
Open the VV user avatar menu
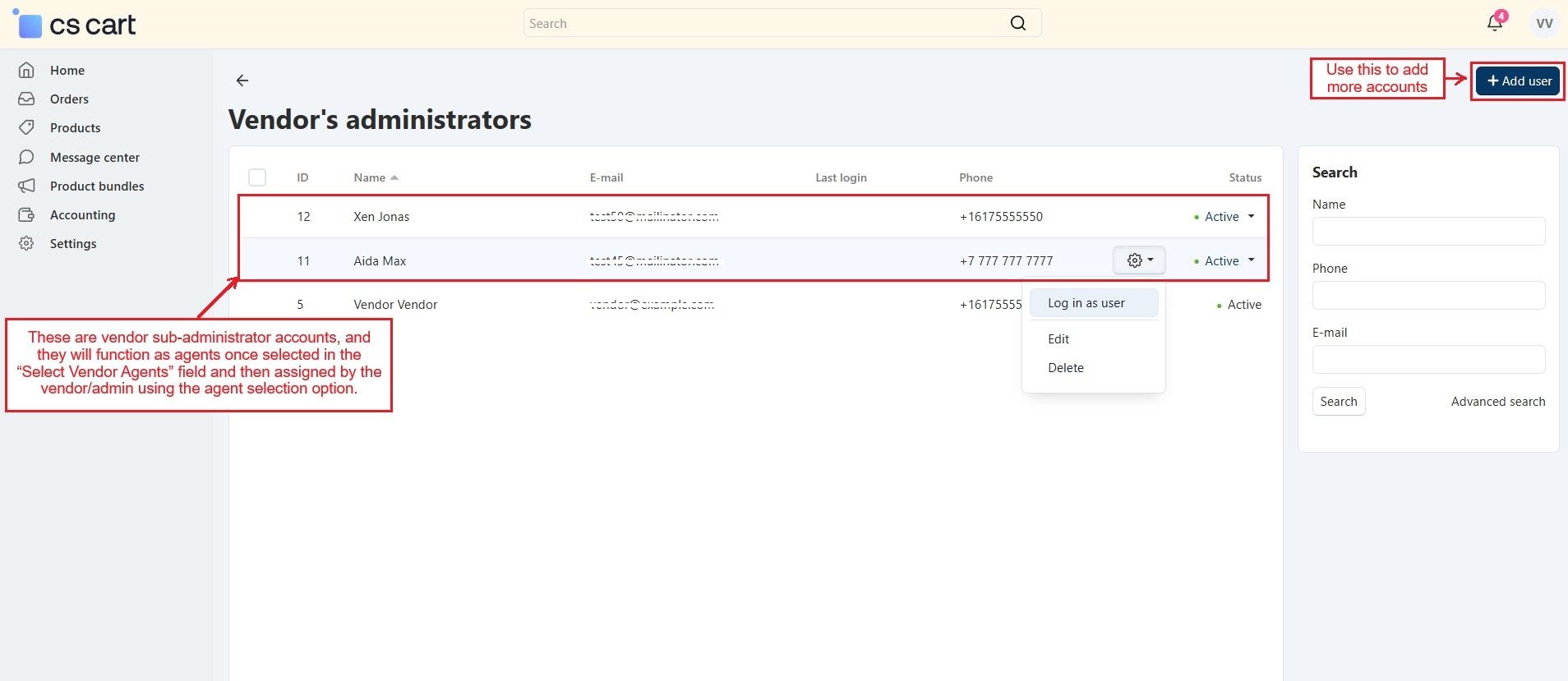[1543, 23]
